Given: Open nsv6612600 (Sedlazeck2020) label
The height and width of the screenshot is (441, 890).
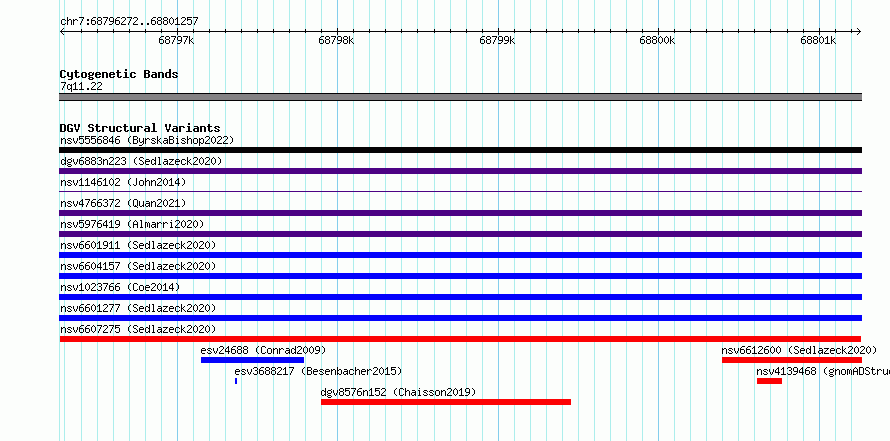Looking at the screenshot, I should 799,350.
